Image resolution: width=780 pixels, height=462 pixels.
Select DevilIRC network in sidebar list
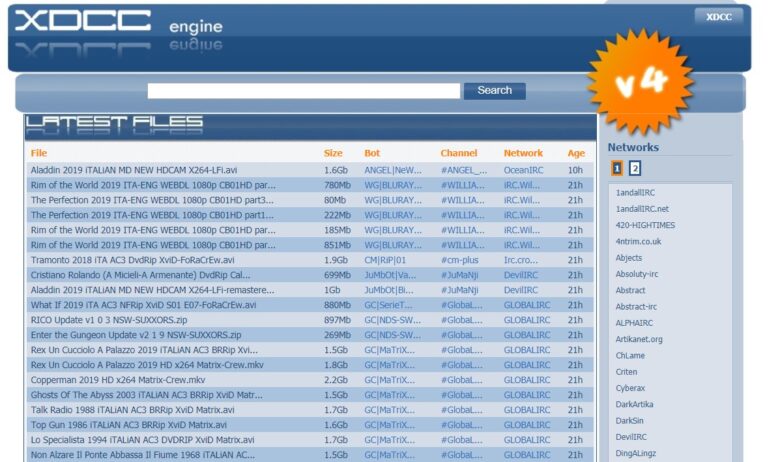631,437
